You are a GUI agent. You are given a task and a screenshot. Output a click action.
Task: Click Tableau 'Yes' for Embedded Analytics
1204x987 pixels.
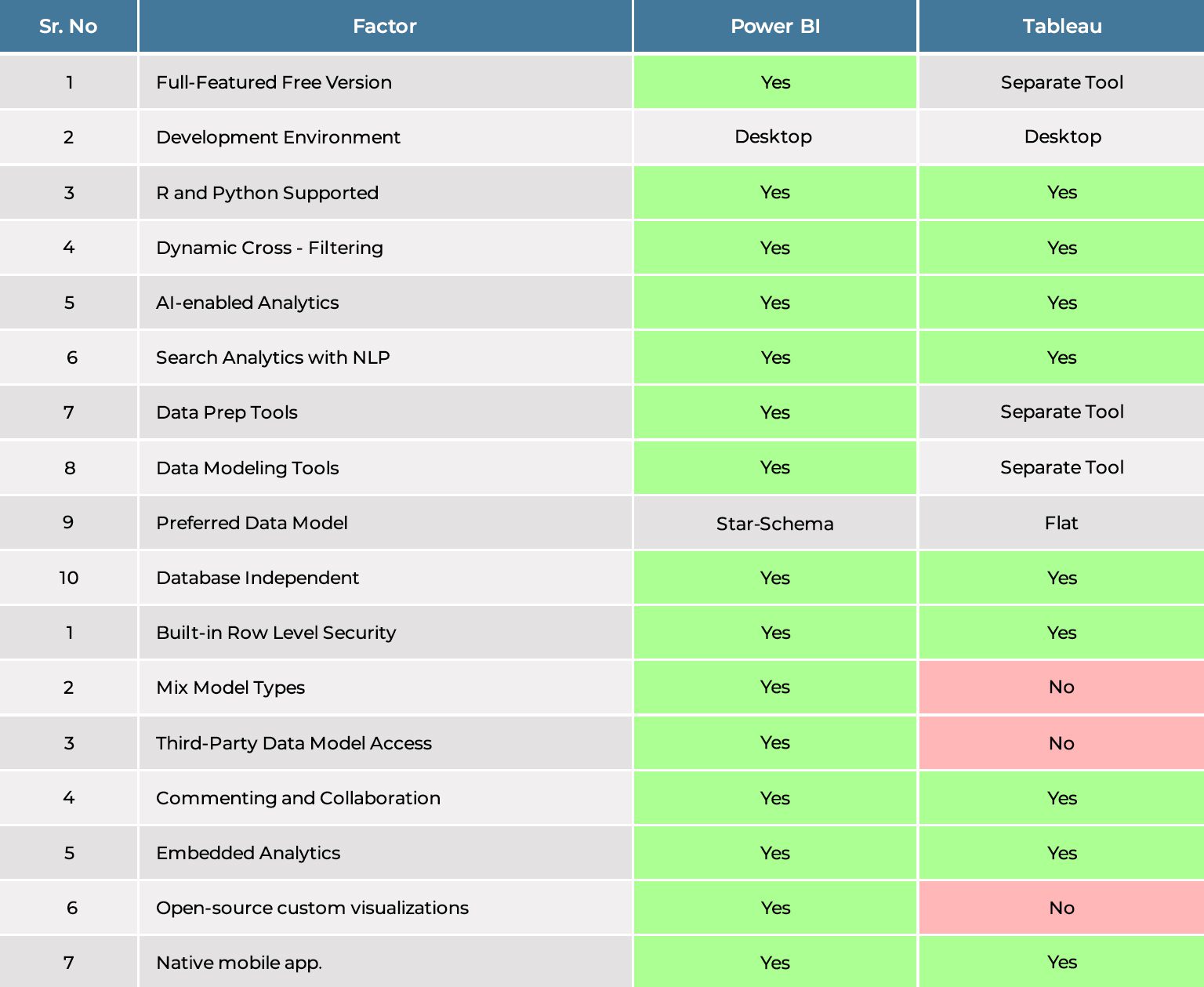[x=1062, y=853]
